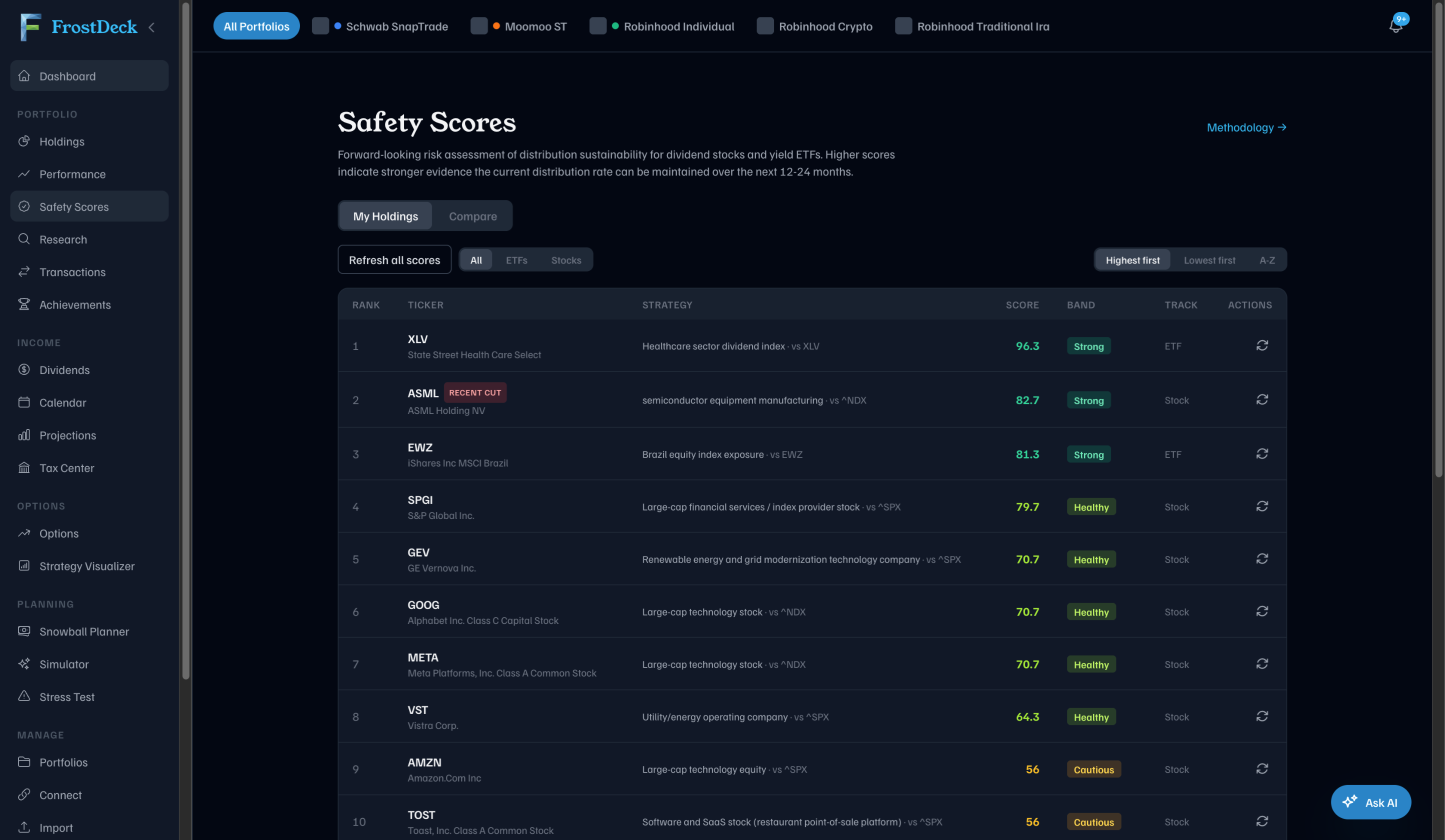
Task: Sort scores Lowest first
Action: (1209, 259)
